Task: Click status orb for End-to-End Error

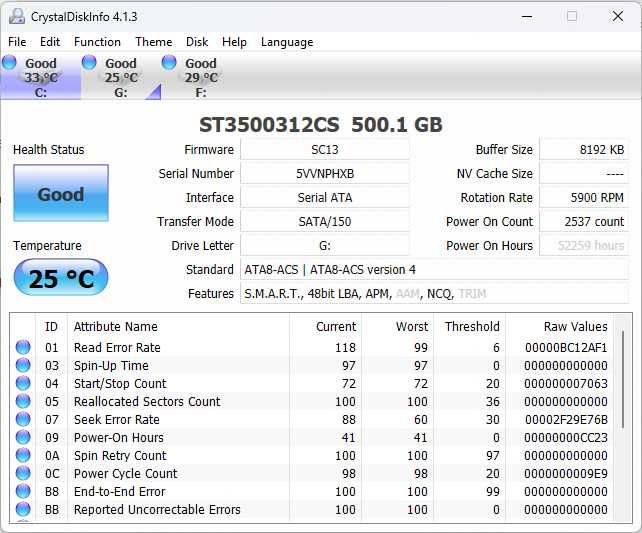Action: [23, 492]
